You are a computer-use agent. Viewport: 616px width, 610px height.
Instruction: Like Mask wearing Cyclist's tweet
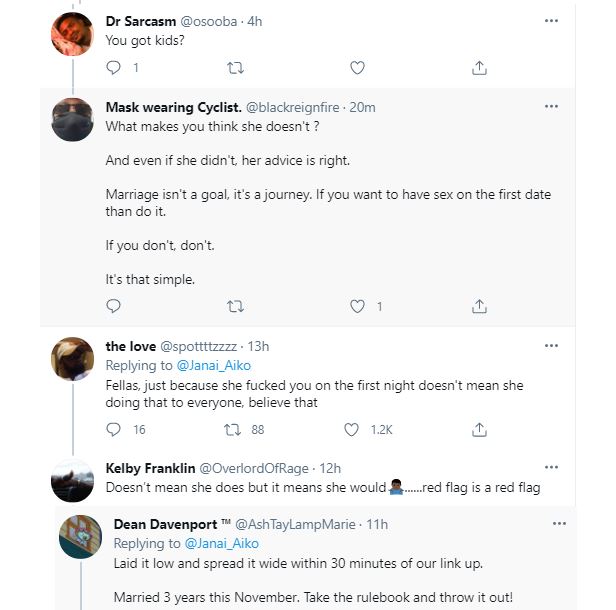(x=357, y=306)
